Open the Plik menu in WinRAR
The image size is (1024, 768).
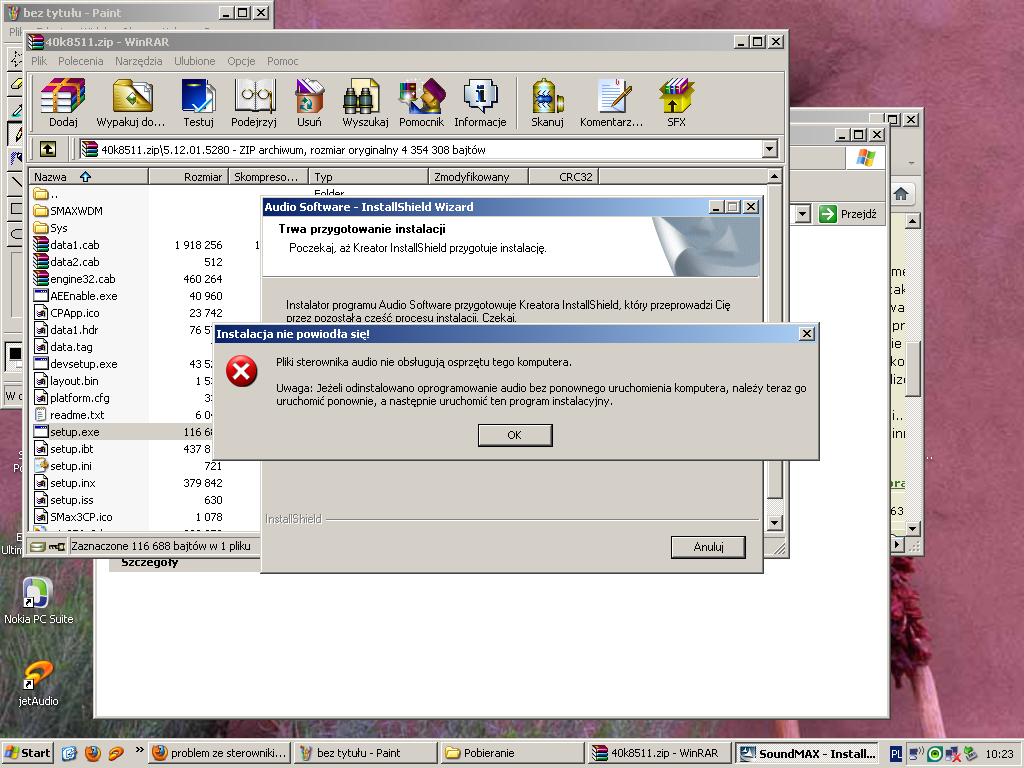coord(39,61)
